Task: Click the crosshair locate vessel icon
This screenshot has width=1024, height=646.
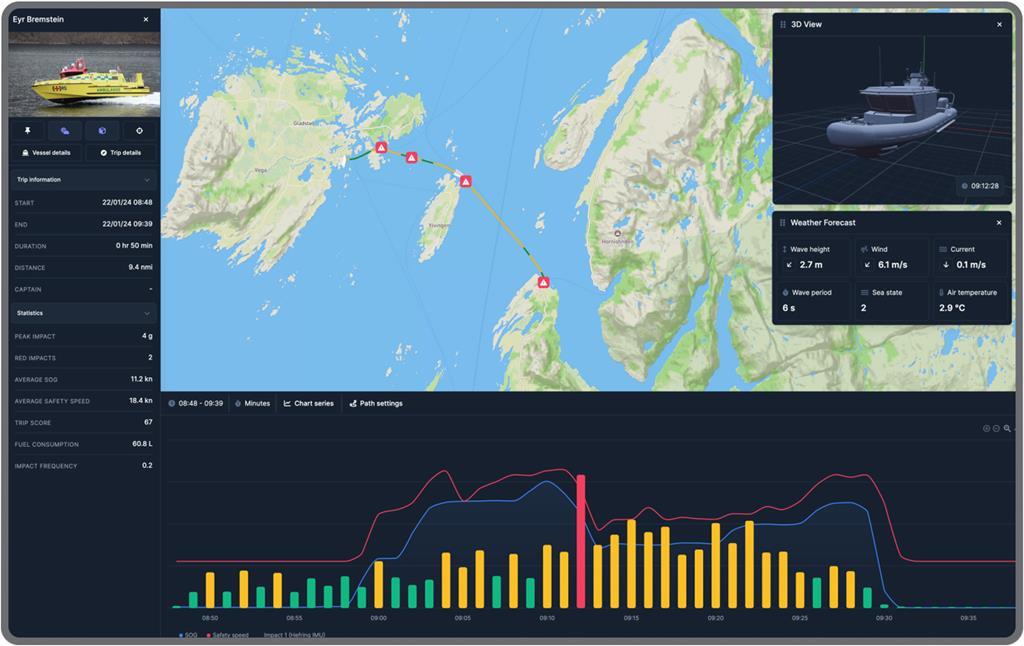Action: (139, 131)
